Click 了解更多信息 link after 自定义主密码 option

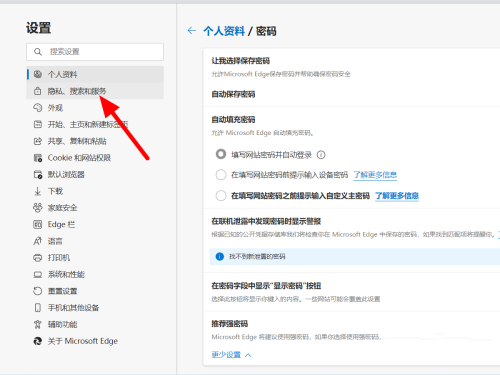point(397,196)
